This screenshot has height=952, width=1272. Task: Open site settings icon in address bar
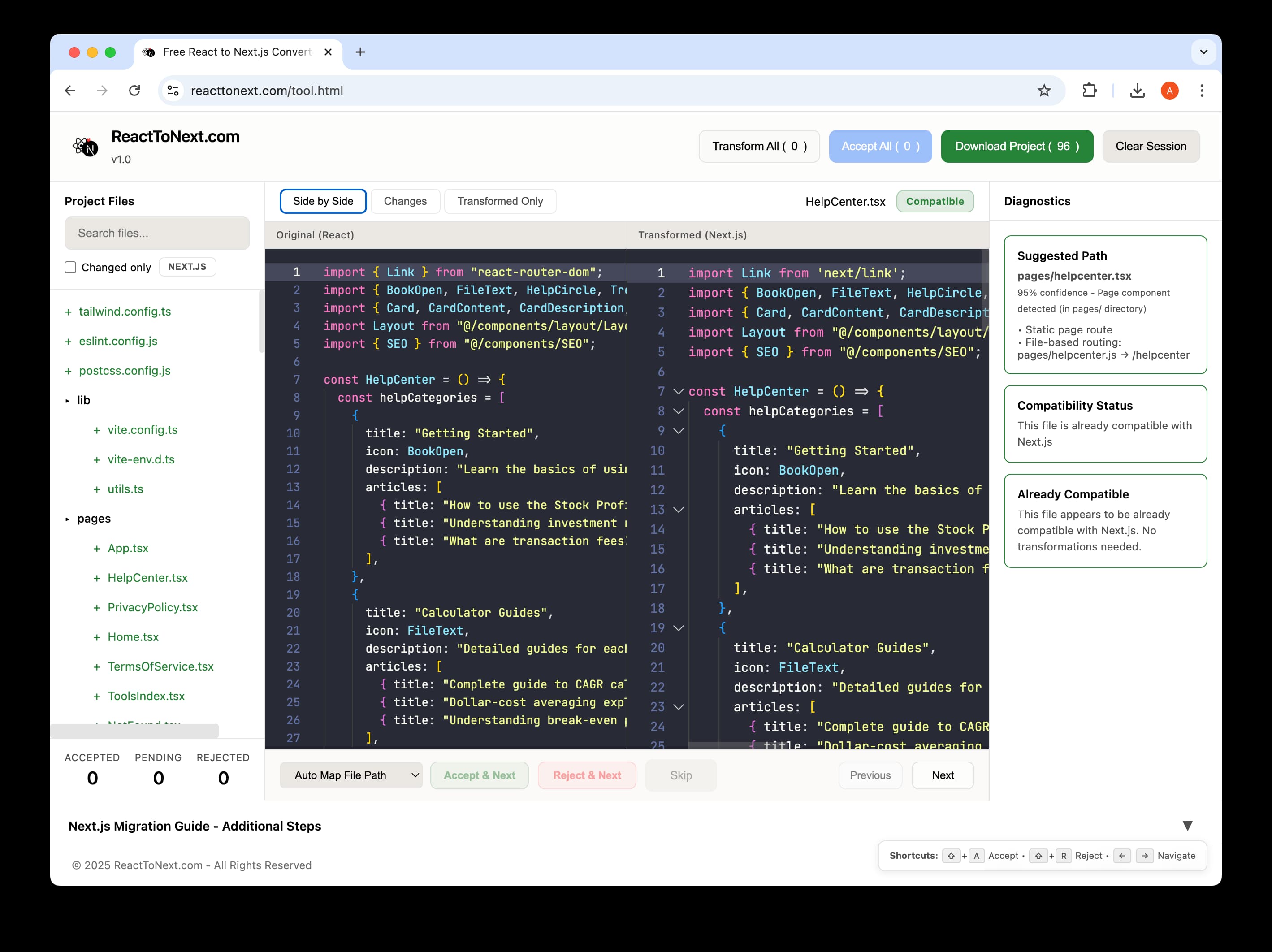click(173, 90)
